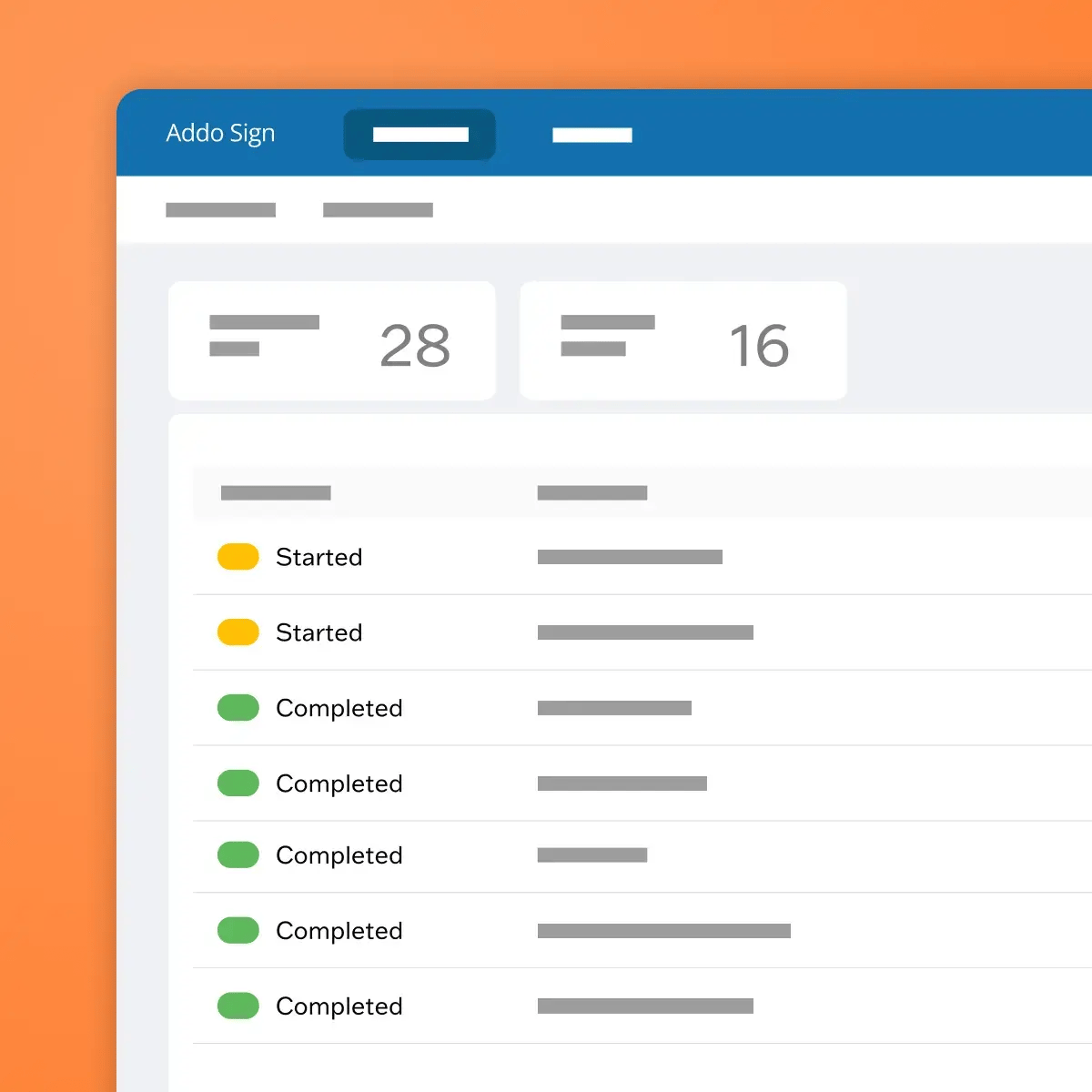Select the "Started" label in the first row
This screenshot has width=1092, height=1092.
point(318,557)
